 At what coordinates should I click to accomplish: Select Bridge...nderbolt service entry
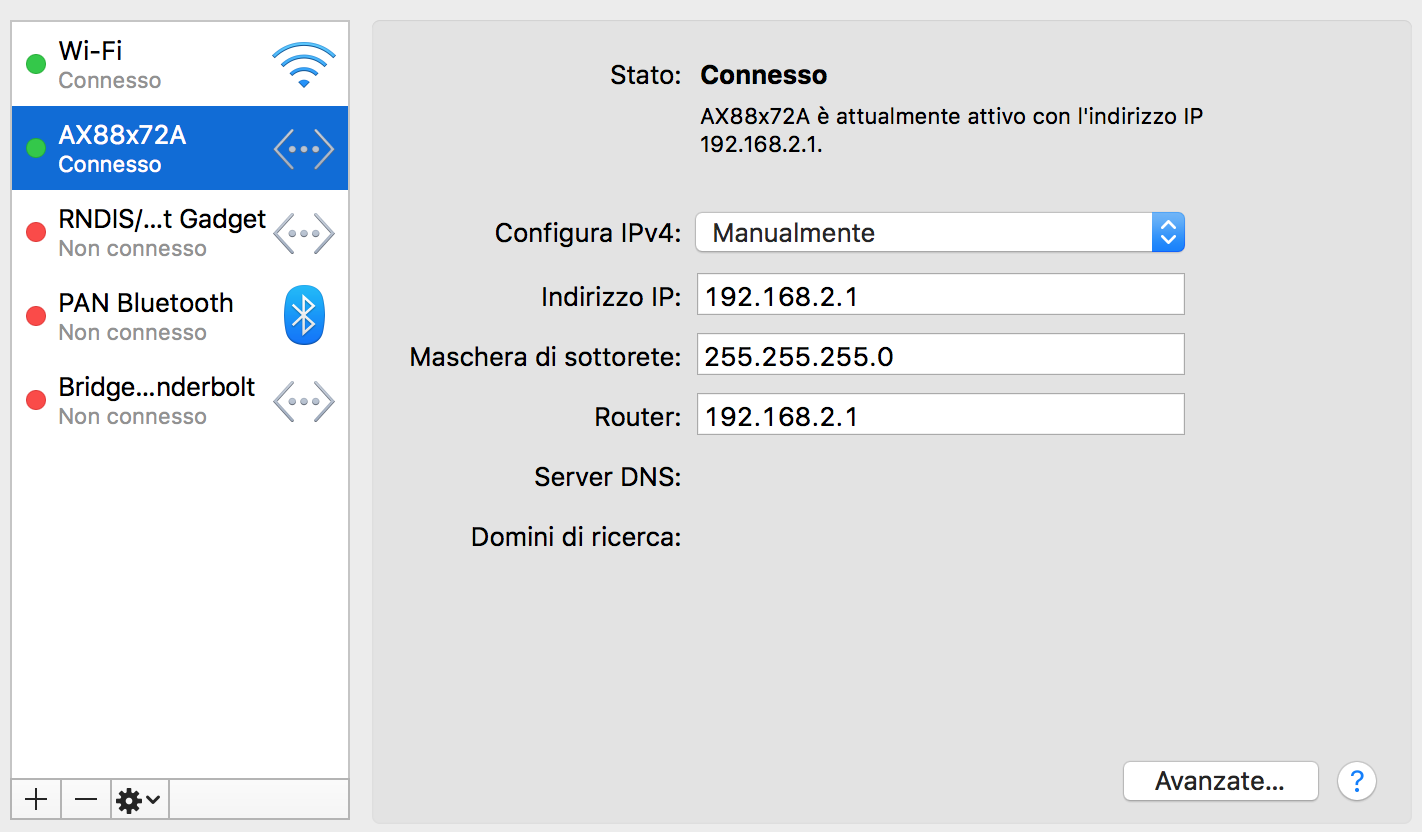click(180, 400)
